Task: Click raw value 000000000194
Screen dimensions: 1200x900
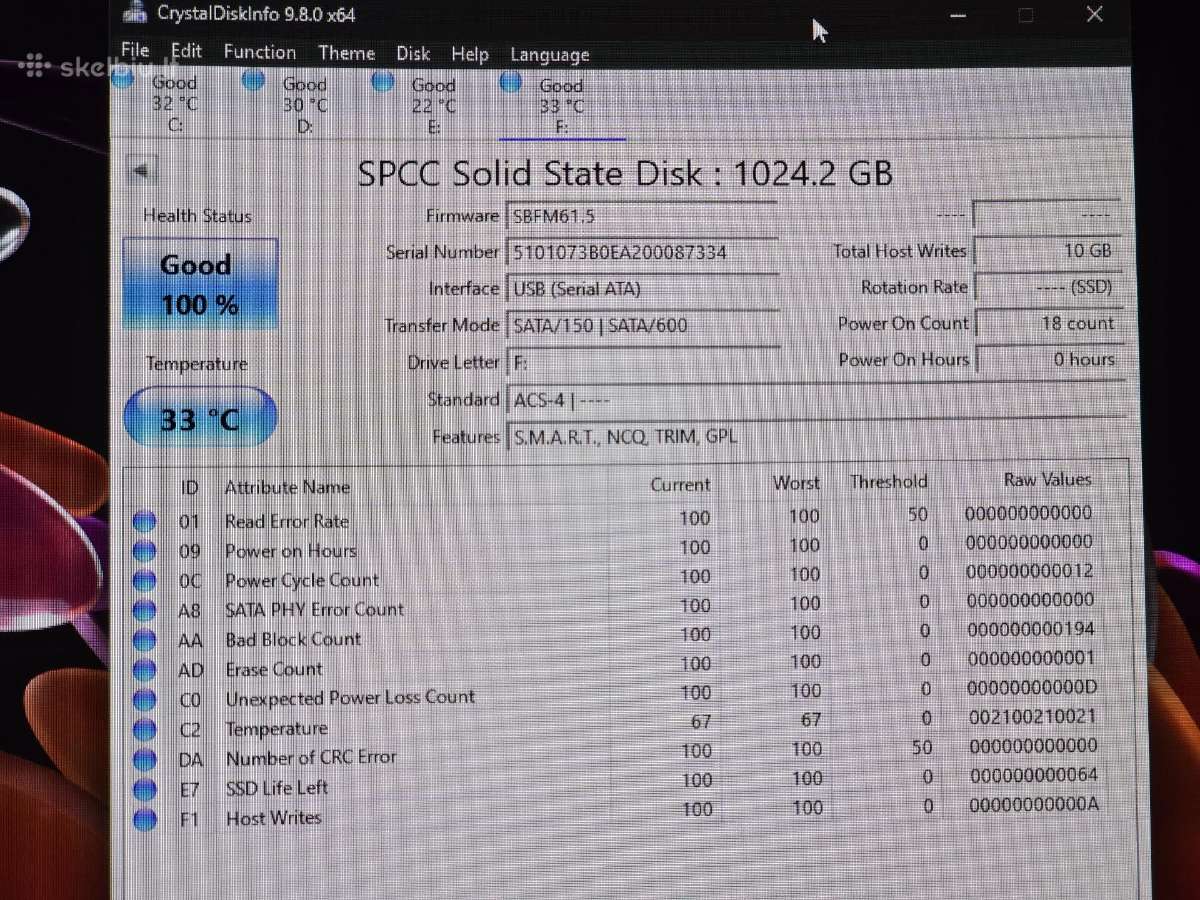Action: tap(1030, 629)
